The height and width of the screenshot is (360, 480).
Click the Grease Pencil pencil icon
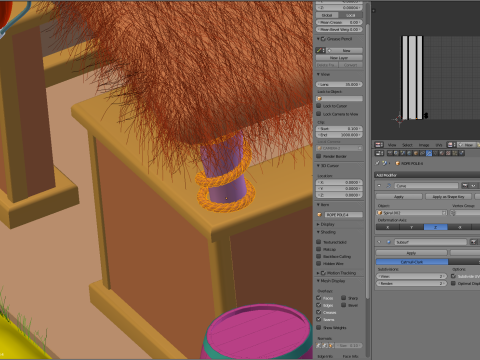(319, 51)
